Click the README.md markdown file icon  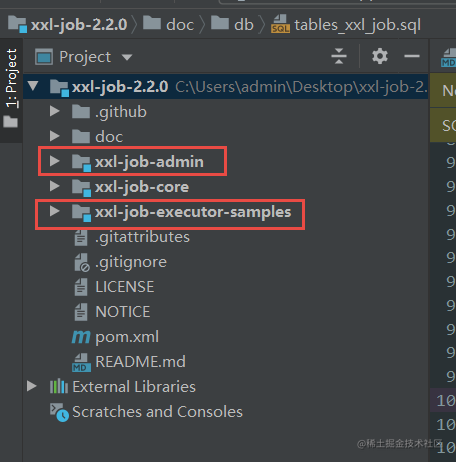[81, 362]
